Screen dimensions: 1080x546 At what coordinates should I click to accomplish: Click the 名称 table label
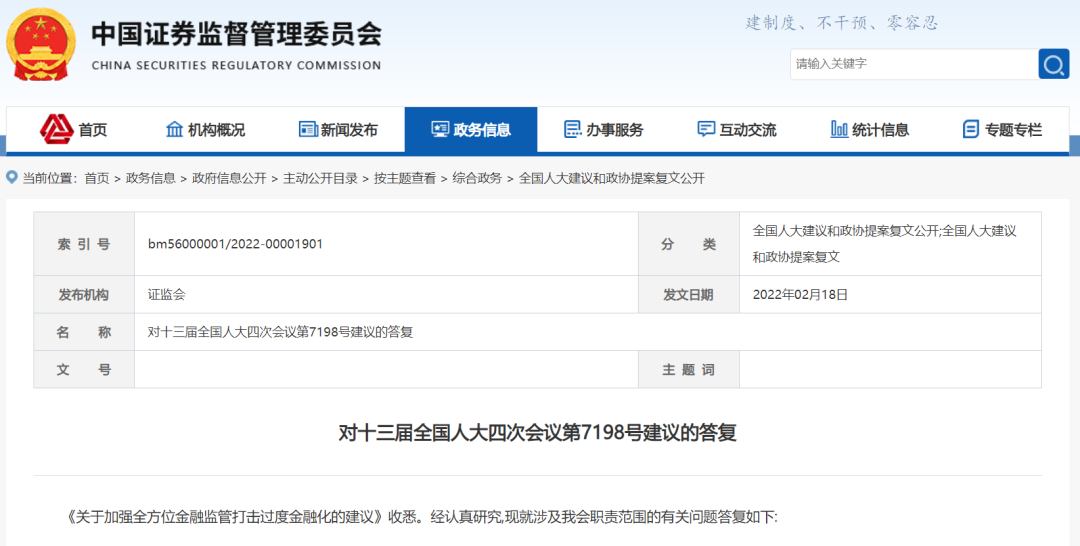pyautogui.click(x=84, y=332)
